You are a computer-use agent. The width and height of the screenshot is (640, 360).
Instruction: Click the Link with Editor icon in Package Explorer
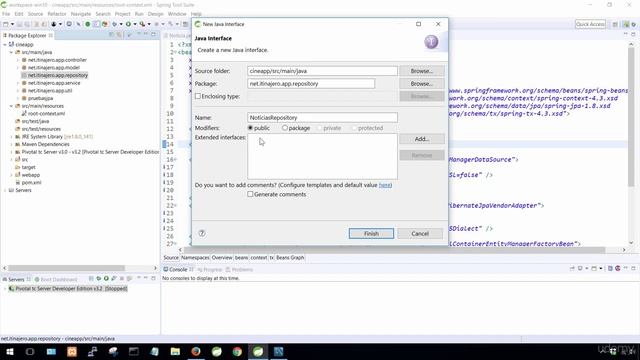(119, 35)
